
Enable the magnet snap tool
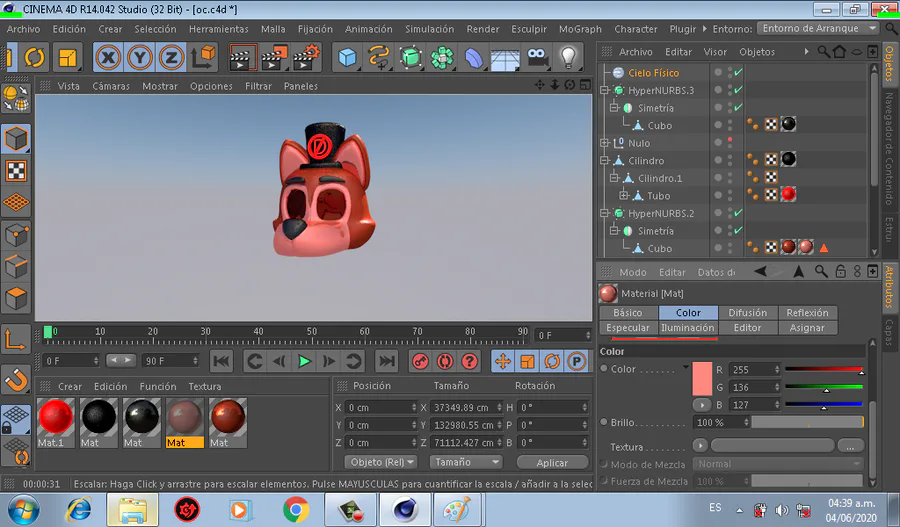(x=15, y=379)
